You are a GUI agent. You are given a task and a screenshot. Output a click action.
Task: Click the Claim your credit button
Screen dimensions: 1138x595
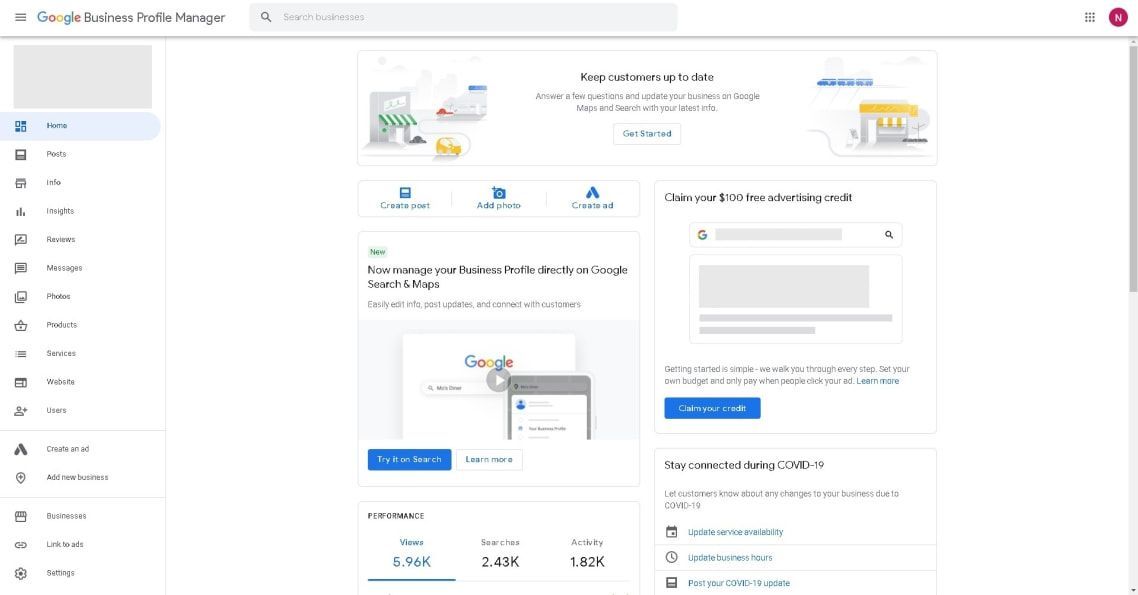point(712,408)
